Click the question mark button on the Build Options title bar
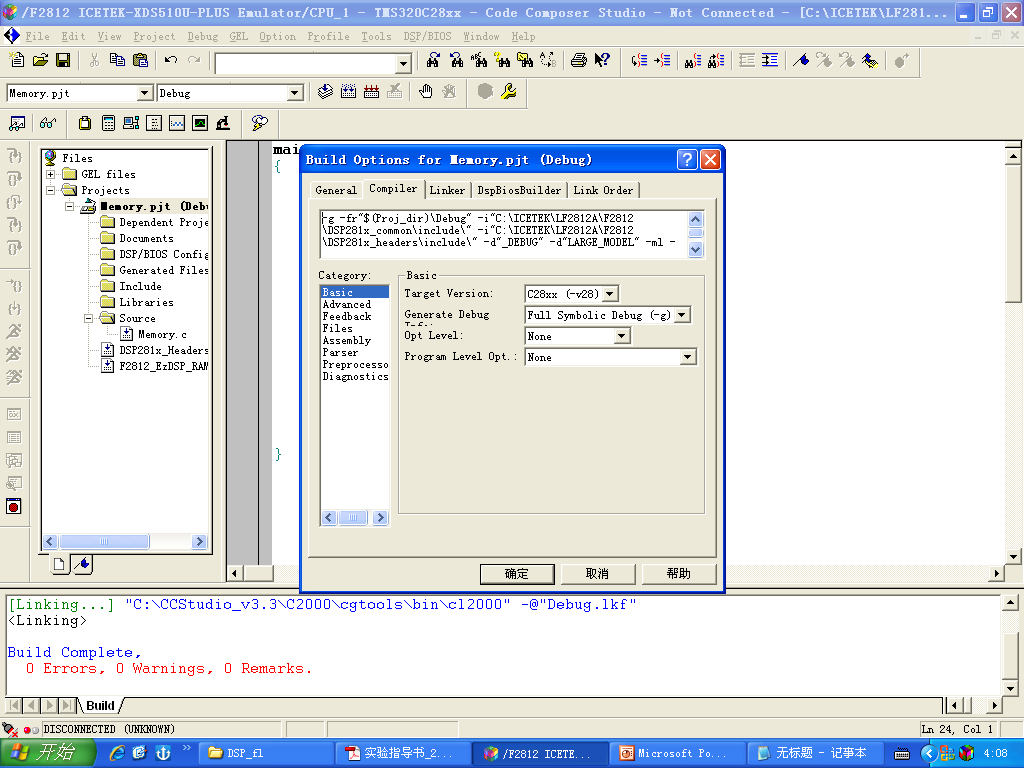 click(687, 159)
